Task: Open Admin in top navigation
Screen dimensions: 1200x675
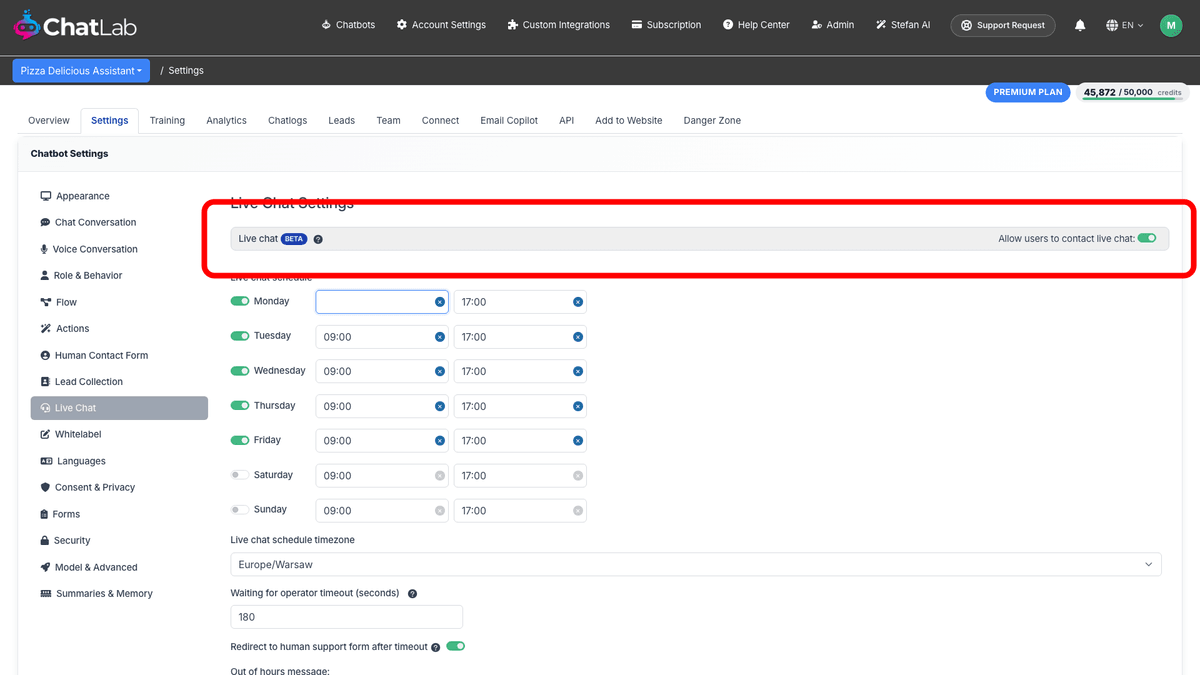Action: [833, 25]
